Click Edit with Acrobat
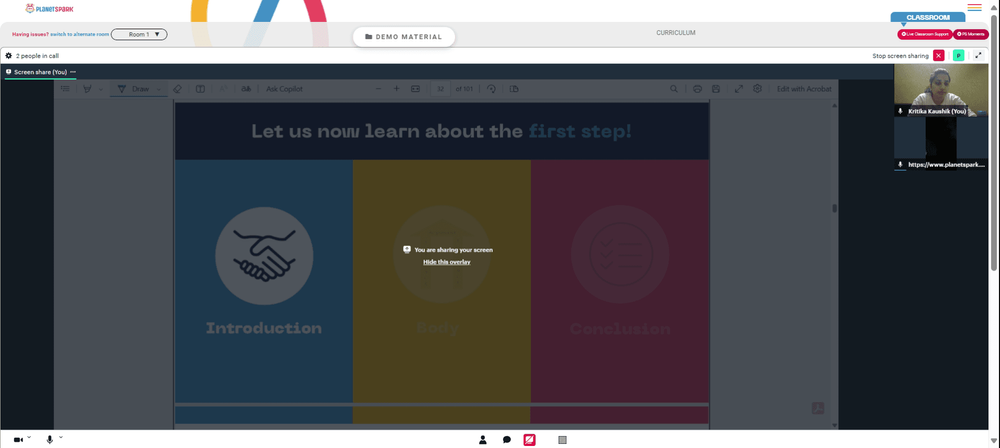This screenshot has width=1000, height=448. pos(804,89)
